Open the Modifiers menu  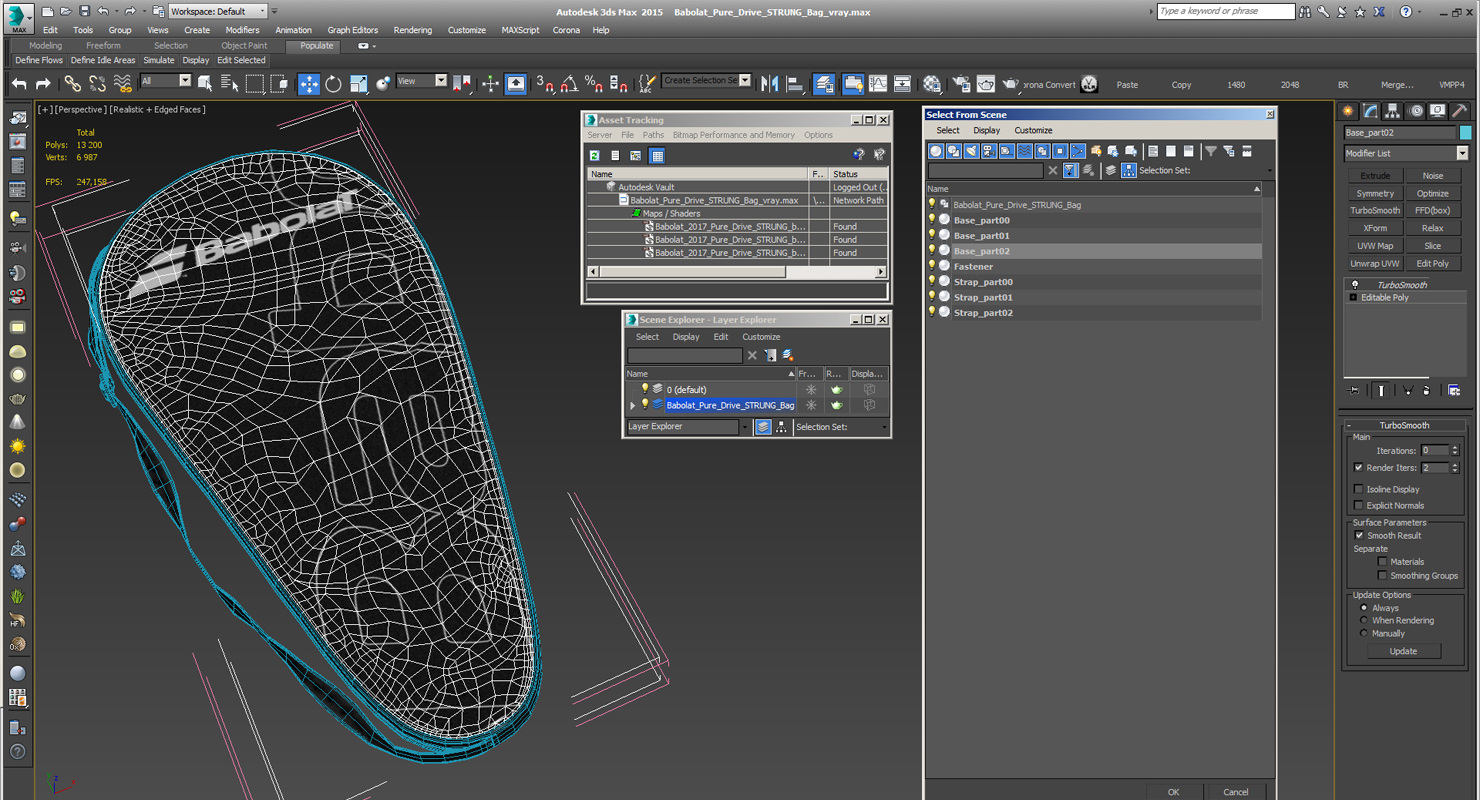click(x=242, y=30)
